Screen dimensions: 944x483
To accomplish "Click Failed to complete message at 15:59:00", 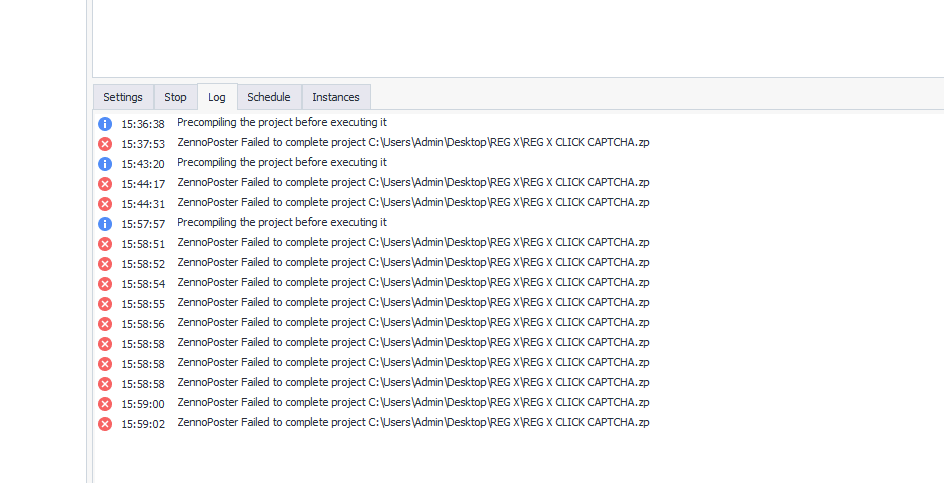I will (413, 402).
